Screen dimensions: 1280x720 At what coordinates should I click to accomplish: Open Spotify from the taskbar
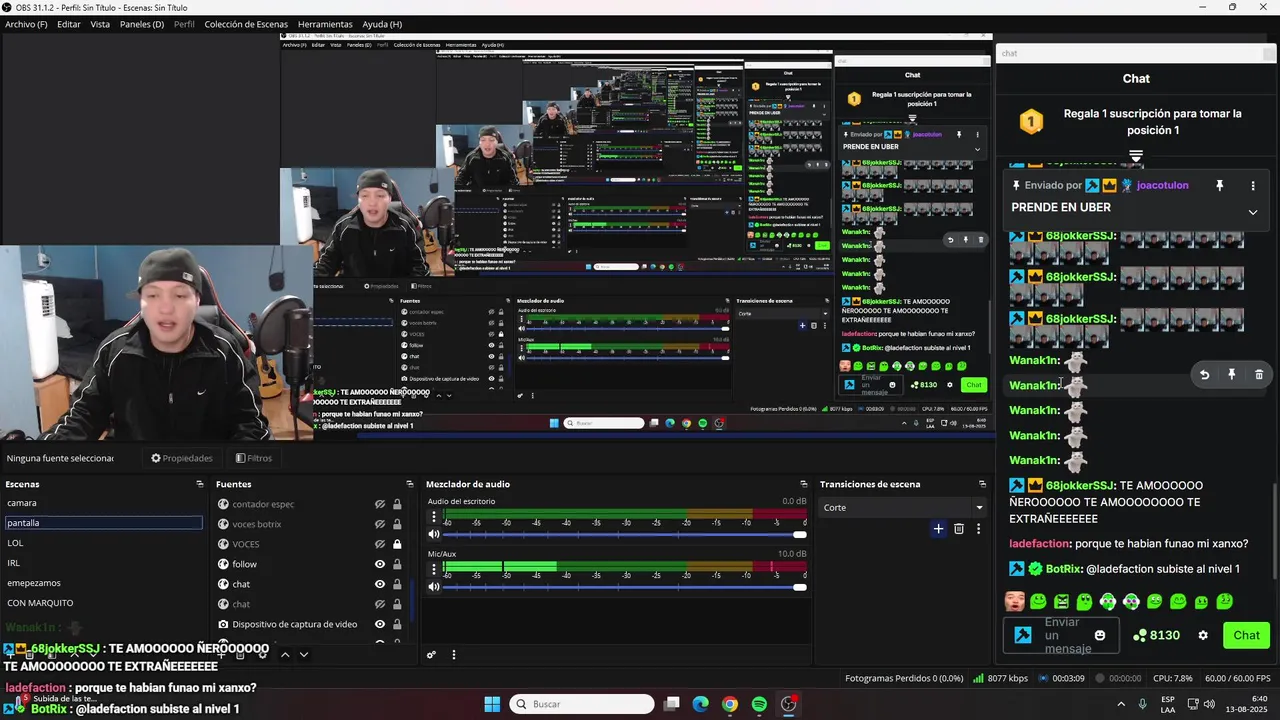click(x=759, y=704)
